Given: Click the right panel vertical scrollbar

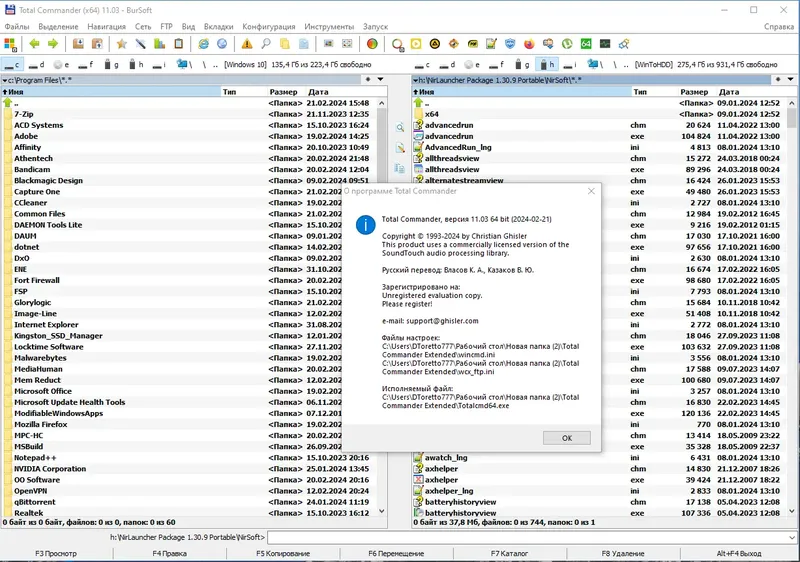Looking at the screenshot, I should tap(792, 306).
